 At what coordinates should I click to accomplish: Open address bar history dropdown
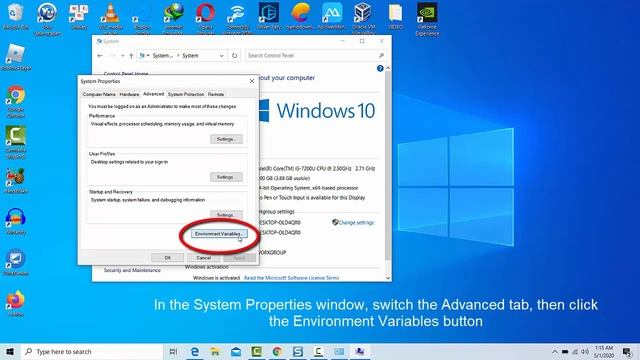pyautogui.click(x=221, y=56)
